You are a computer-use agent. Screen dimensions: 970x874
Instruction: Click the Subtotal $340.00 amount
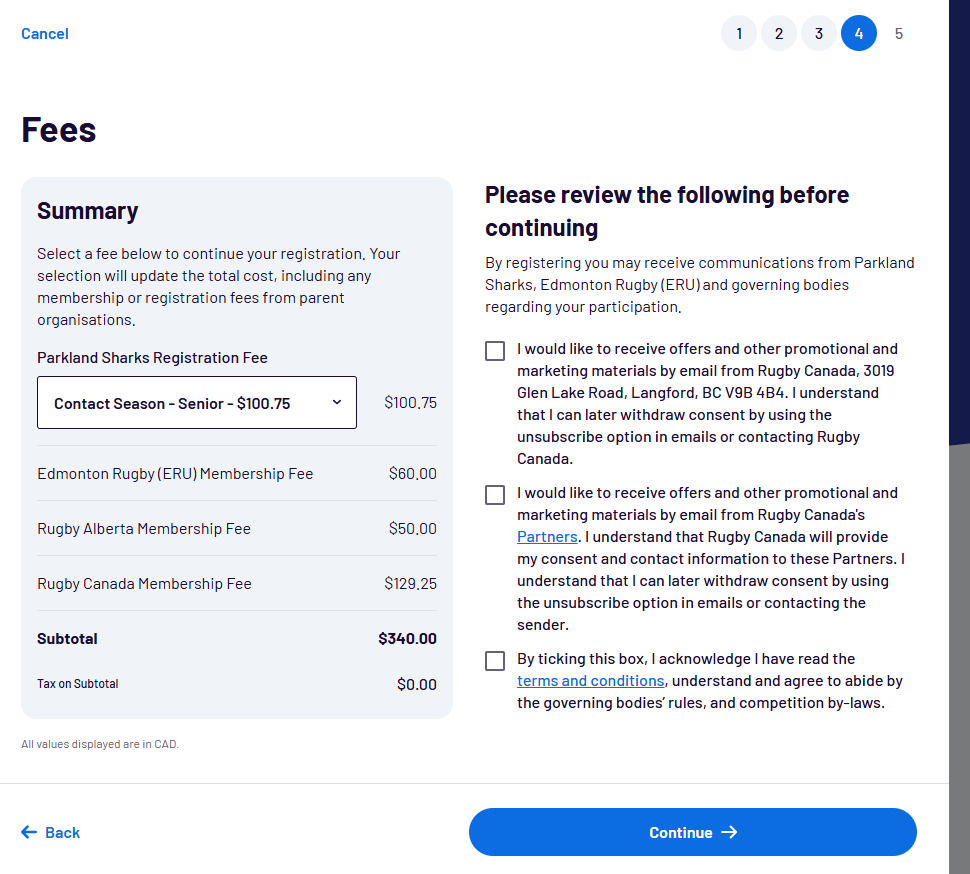pos(407,638)
